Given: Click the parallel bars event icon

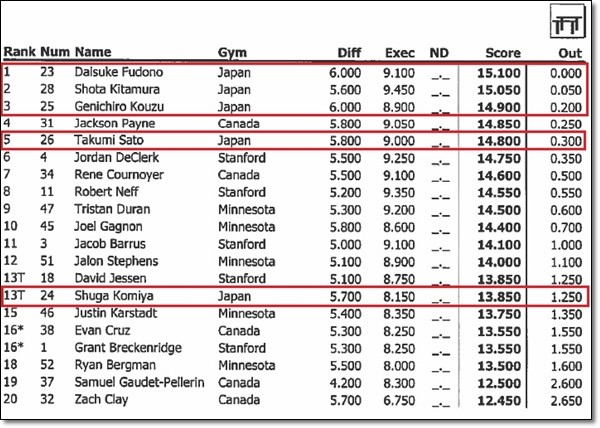Looking at the screenshot, I should click(x=567, y=22).
